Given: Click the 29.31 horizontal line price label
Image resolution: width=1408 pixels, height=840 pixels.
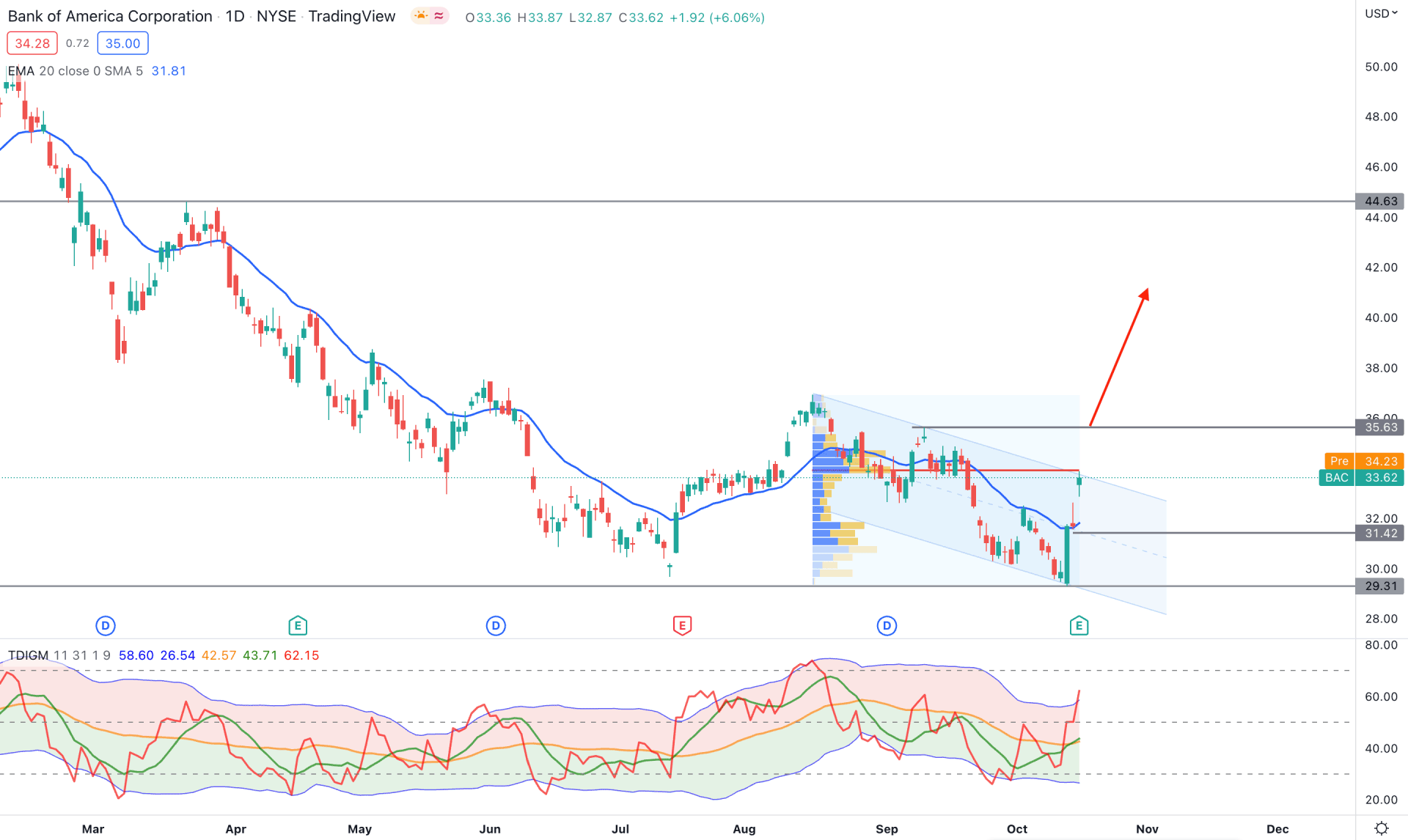Looking at the screenshot, I should click(x=1379, y=586).
